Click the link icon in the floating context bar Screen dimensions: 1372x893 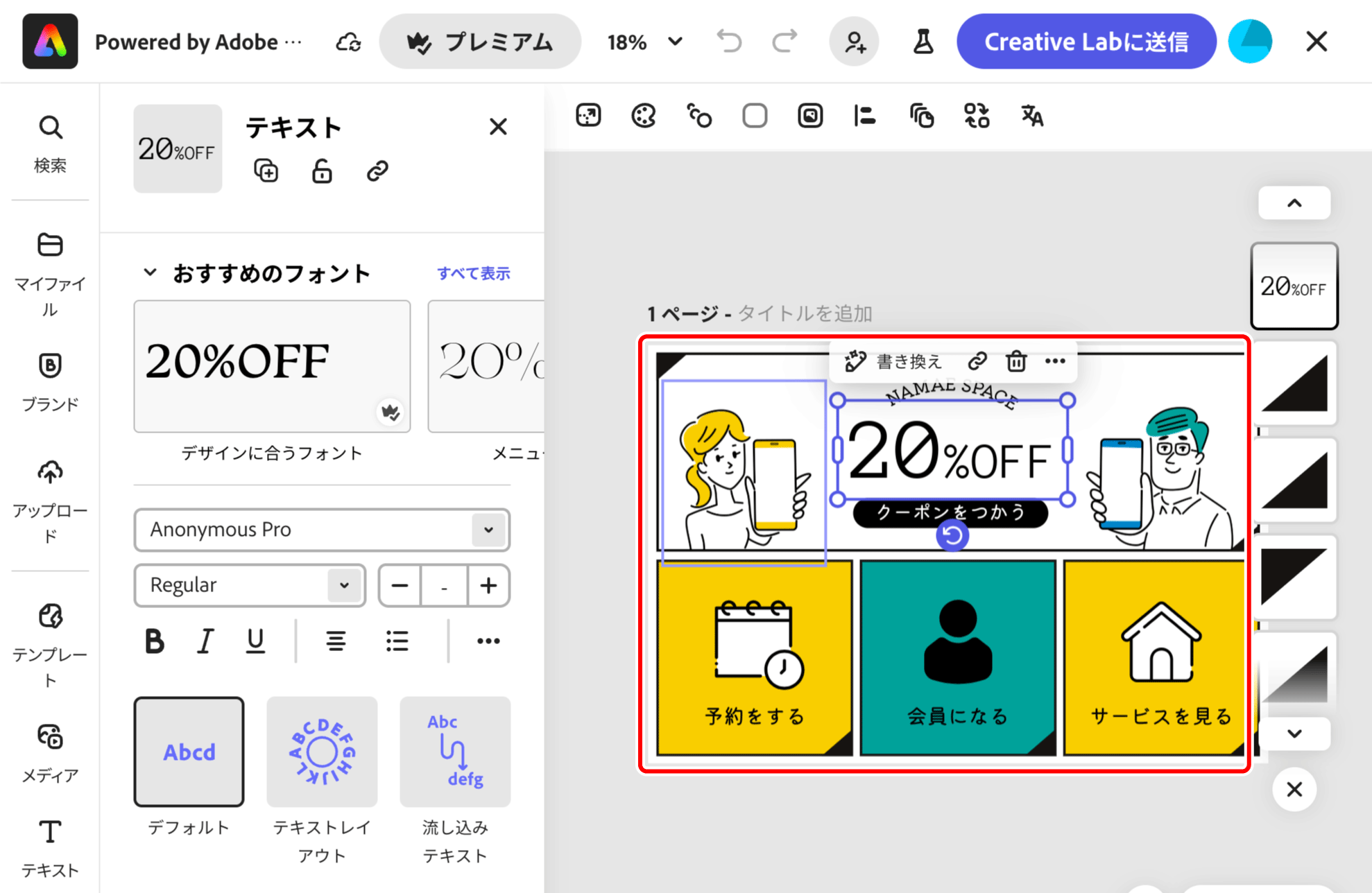click(978, 361)
